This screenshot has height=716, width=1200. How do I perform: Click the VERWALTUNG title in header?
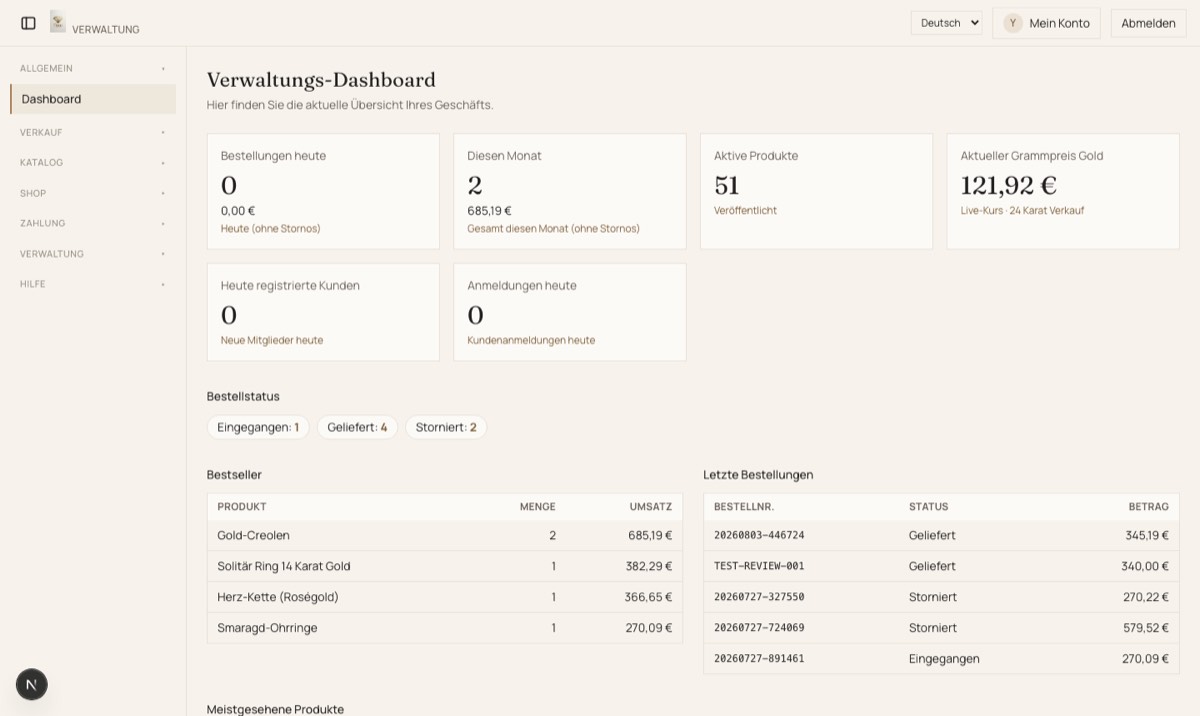point(106,29)
